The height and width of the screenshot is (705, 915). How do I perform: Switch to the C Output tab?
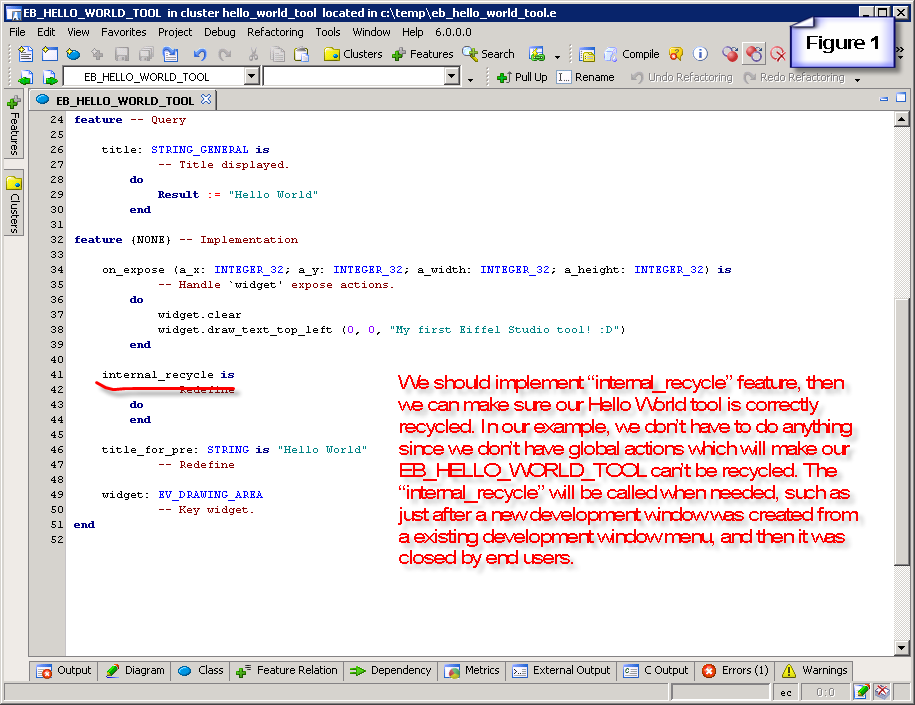(656, 671)
